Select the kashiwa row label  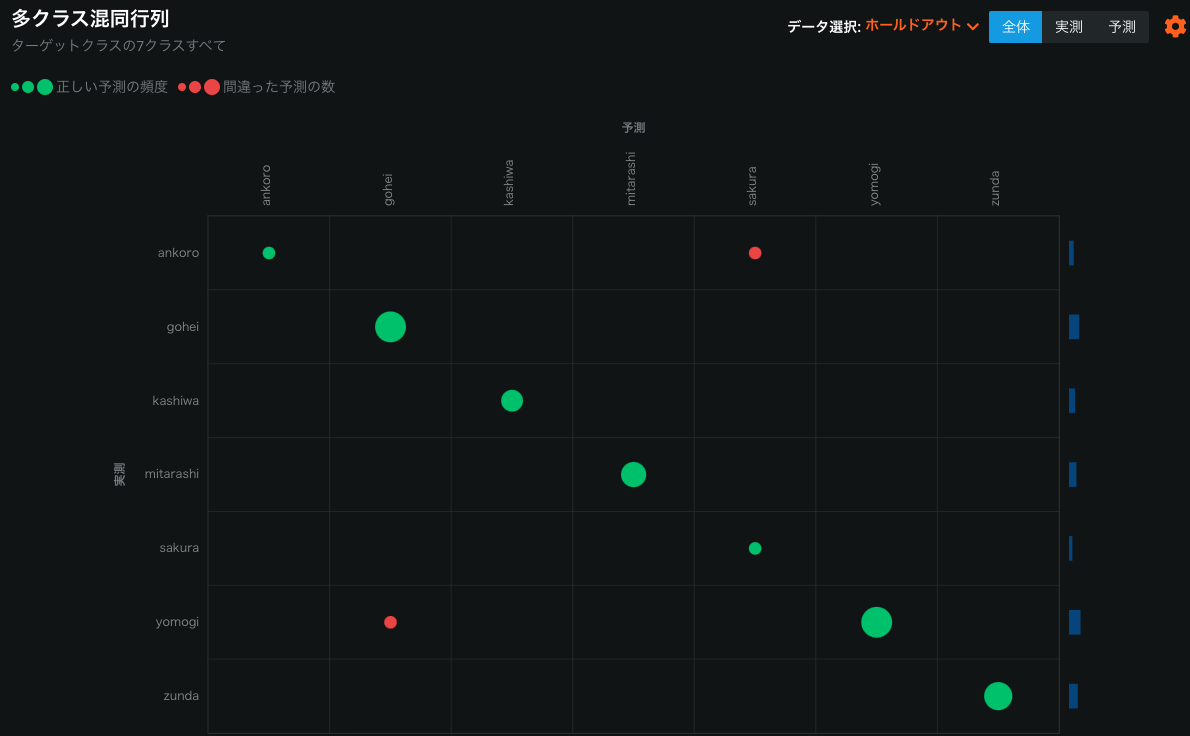point(175,401)
